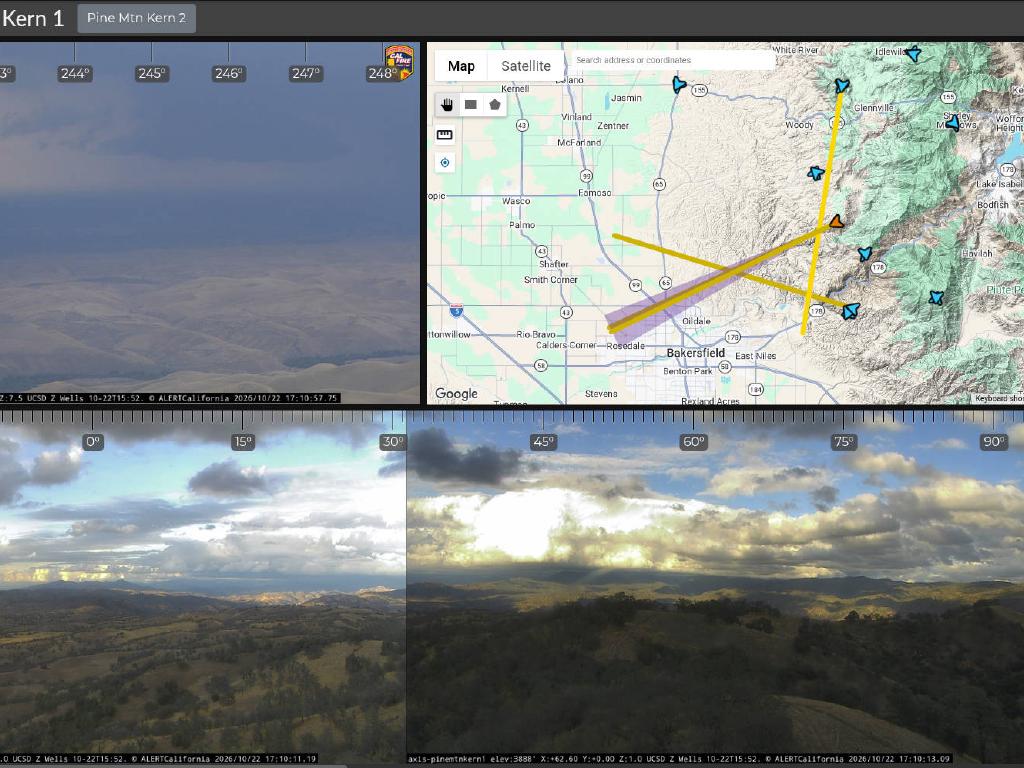Screen dimensions: 1024x768
Task: Click the Rosedale label on the map
Action: pos(626,345)
